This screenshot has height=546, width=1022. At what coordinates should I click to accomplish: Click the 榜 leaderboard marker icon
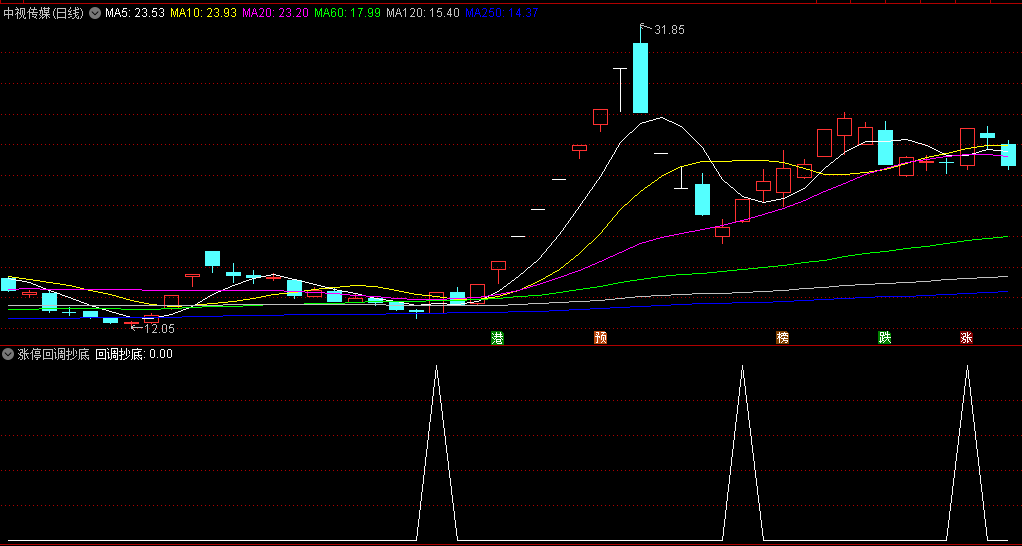pos(782,338)
